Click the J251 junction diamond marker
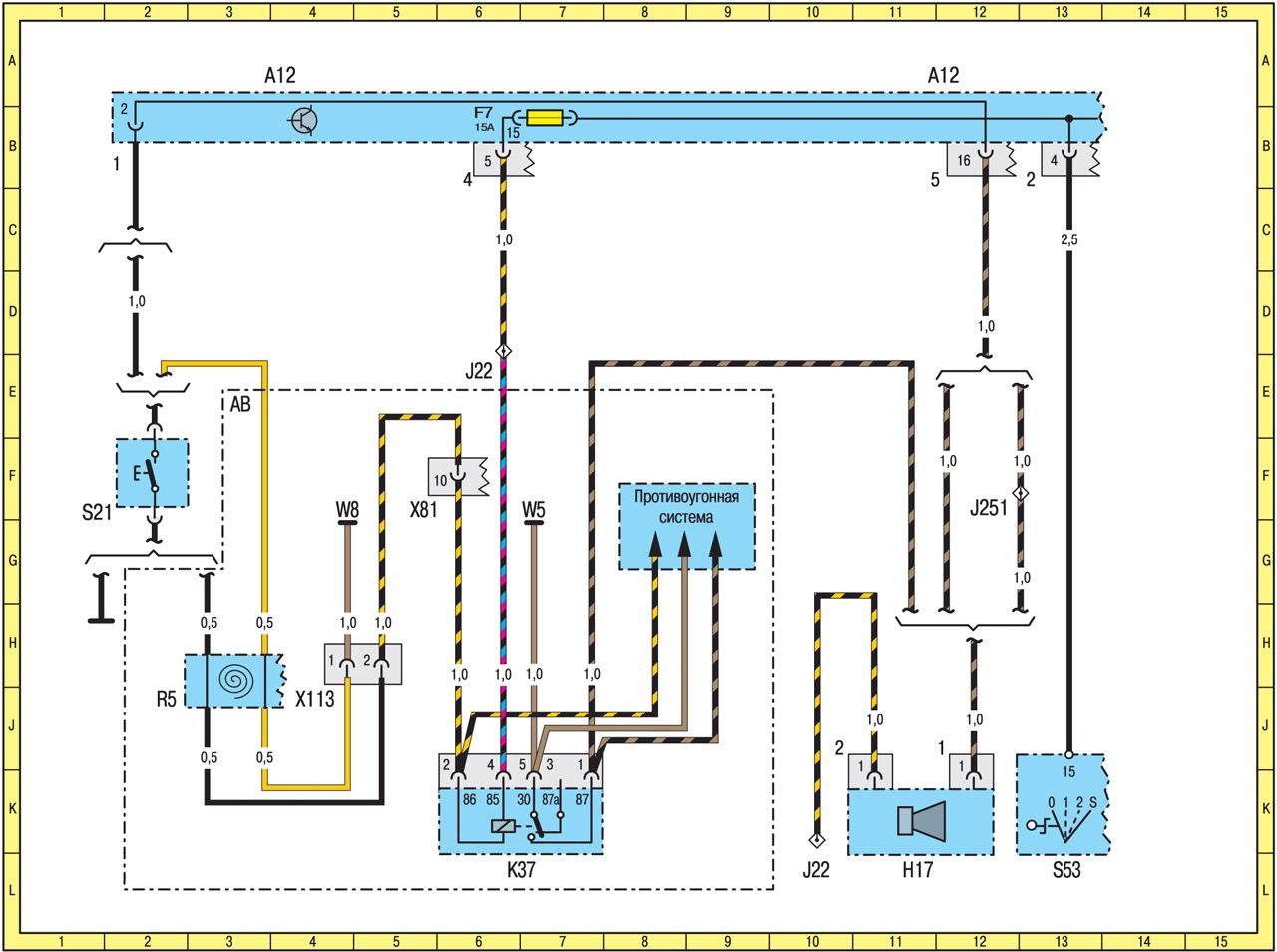The width and height of the screenshot is (1277, 952). click(1021, 494)
